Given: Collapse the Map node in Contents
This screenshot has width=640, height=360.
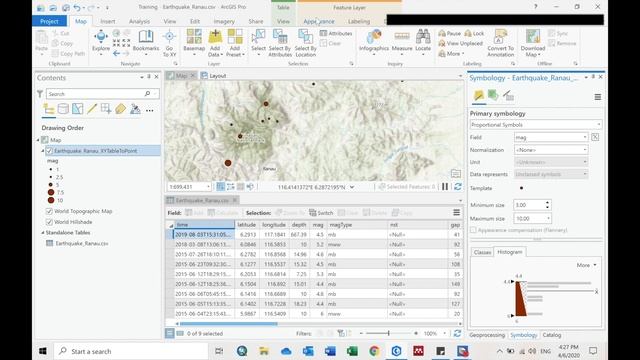Looking at the screenshot, I should click(38, 140).
